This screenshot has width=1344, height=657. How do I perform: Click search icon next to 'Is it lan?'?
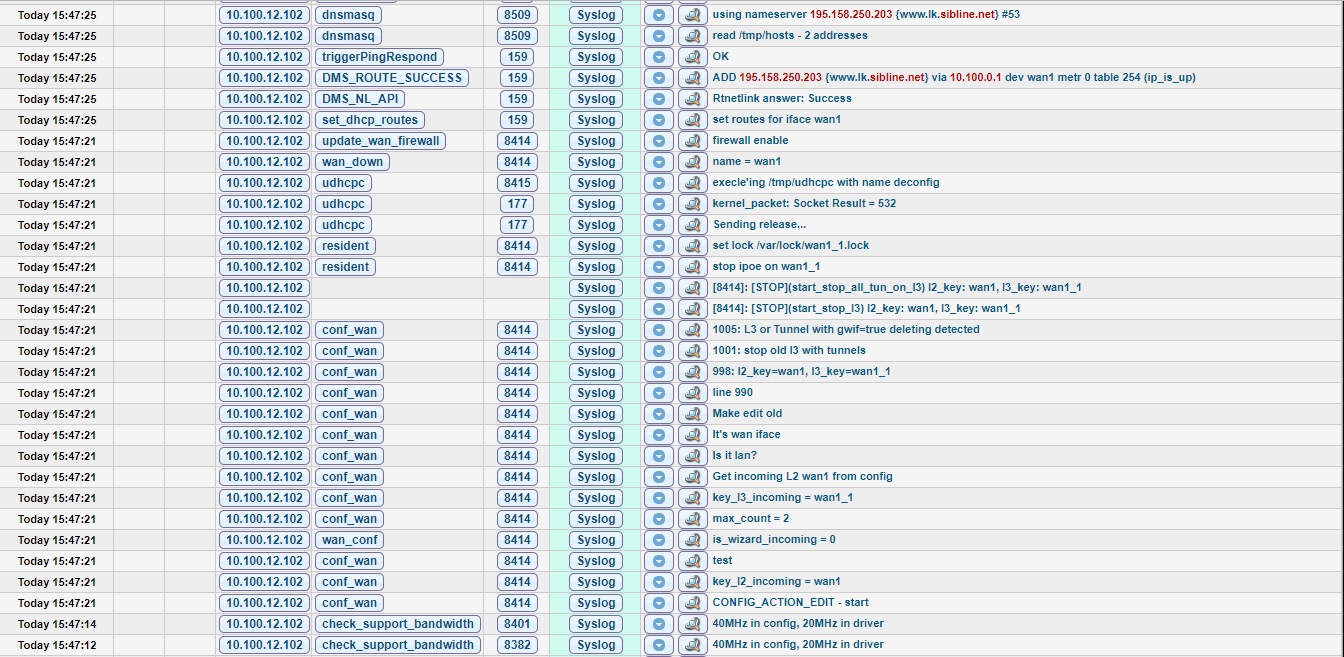(691, 456)
